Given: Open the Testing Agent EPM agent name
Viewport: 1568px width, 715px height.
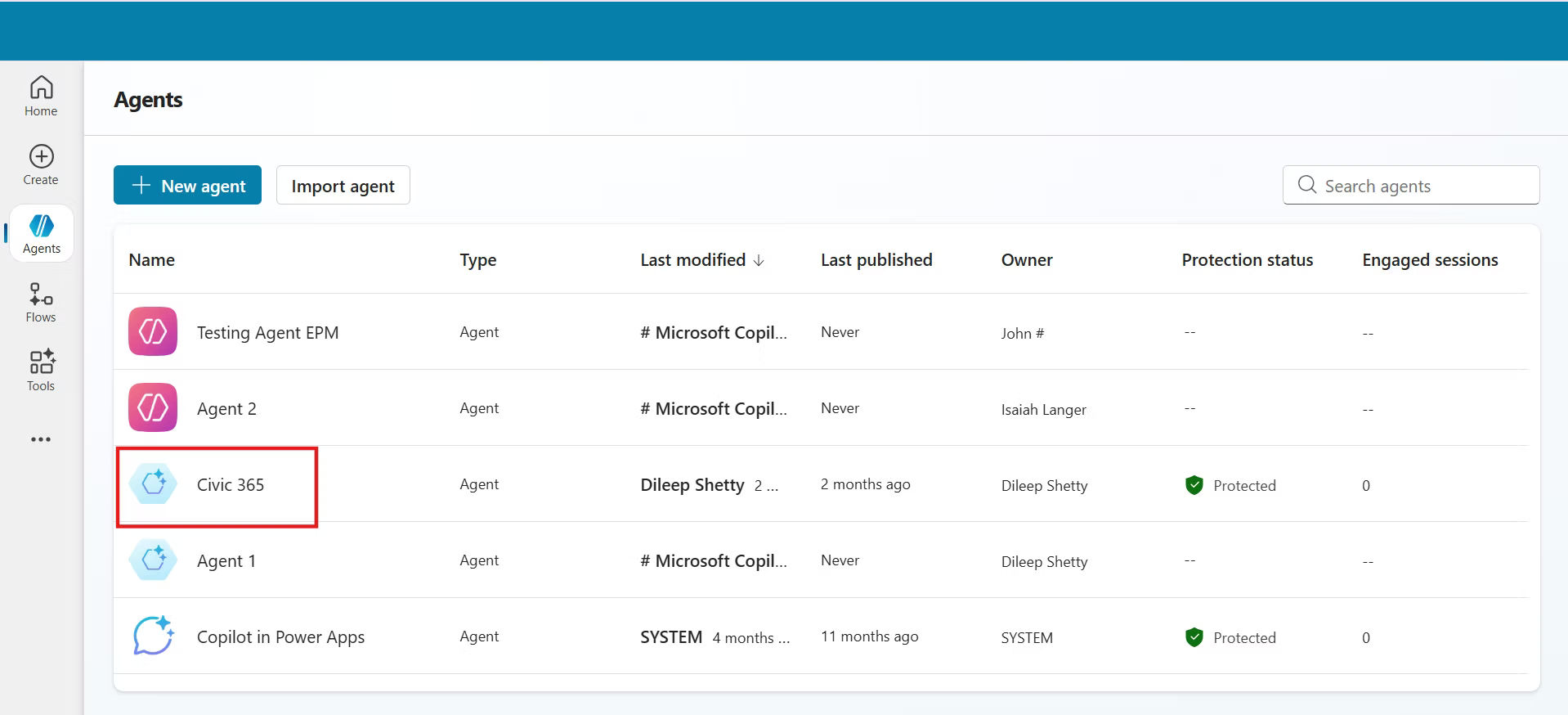Looking at the screenshot, I should (x=267, y=333).
